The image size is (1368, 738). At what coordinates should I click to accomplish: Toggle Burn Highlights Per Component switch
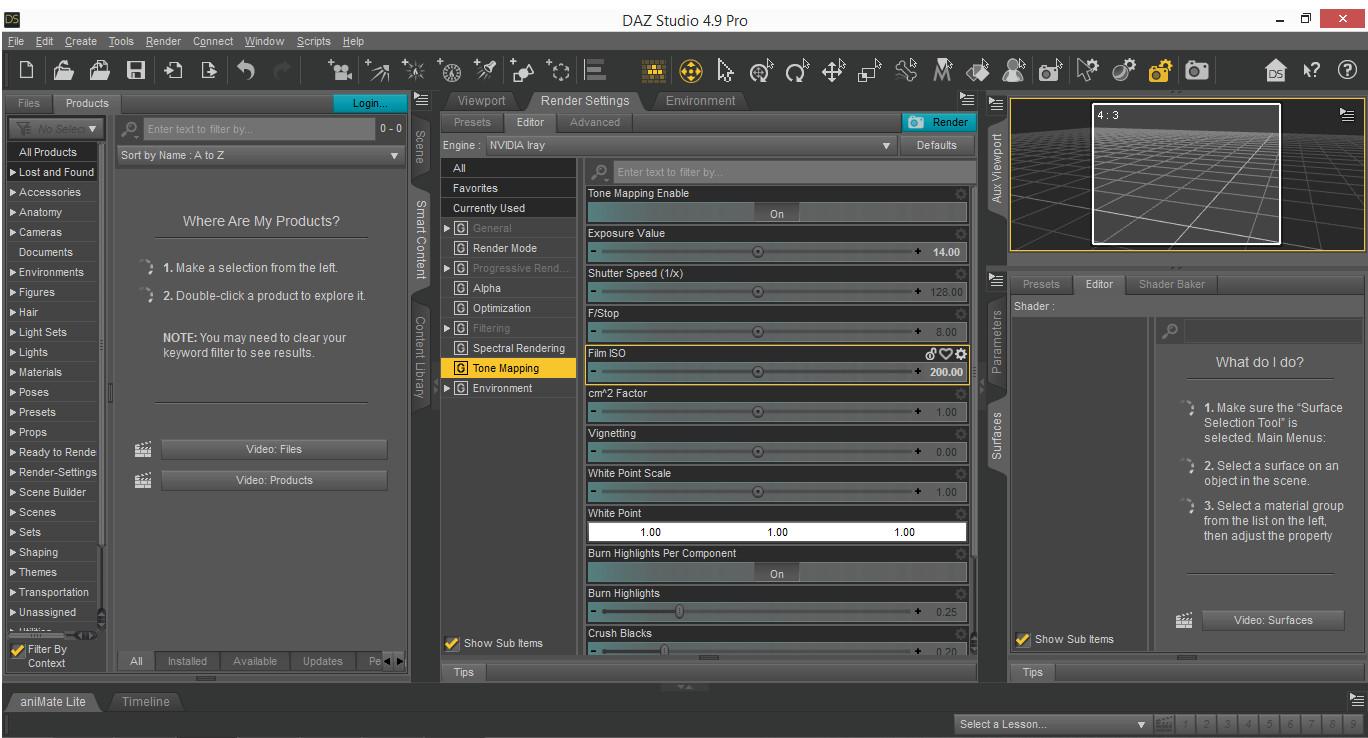tap(777, 573)
